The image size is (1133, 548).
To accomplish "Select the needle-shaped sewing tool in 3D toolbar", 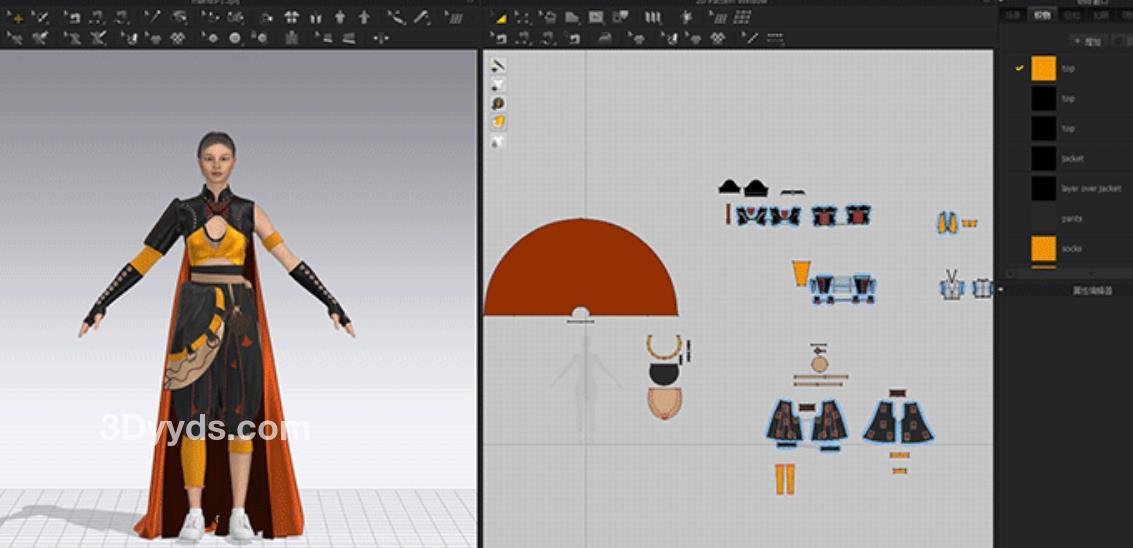I will [x=153, y=18].
